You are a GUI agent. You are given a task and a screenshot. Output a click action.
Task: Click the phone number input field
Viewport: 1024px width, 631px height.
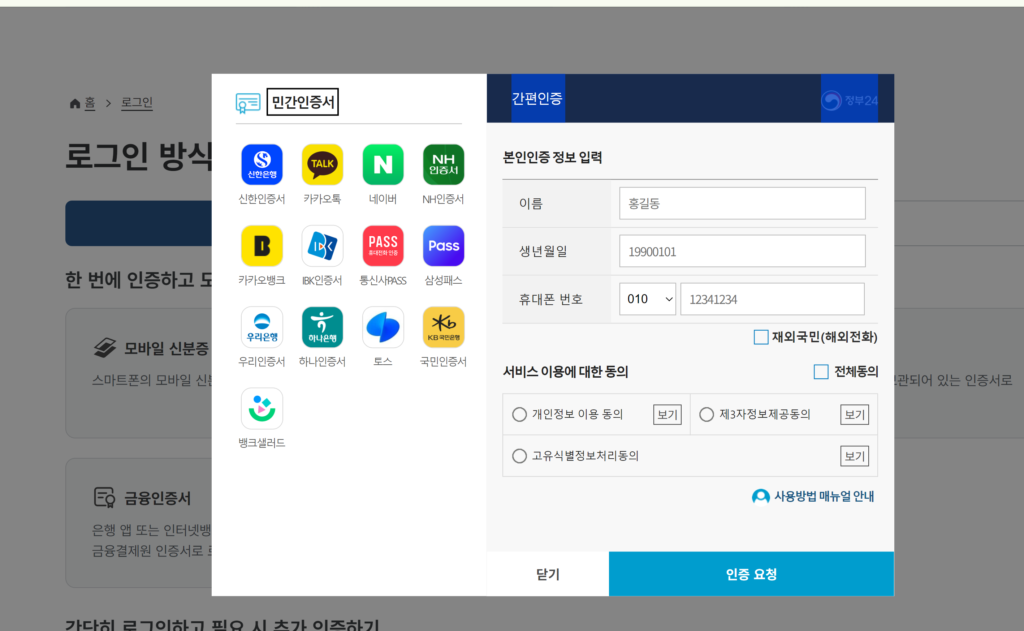[x=772, y=299]
